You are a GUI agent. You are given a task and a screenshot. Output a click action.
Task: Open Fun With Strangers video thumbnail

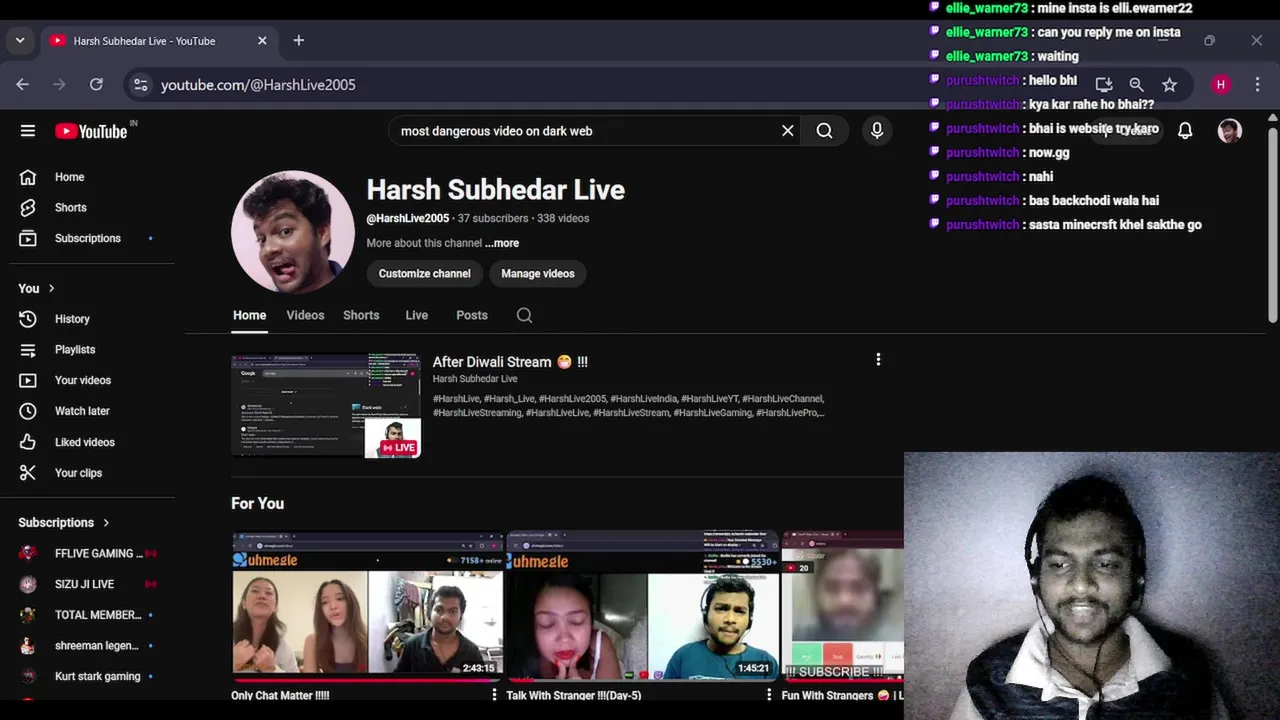click(x=842, y=604)
